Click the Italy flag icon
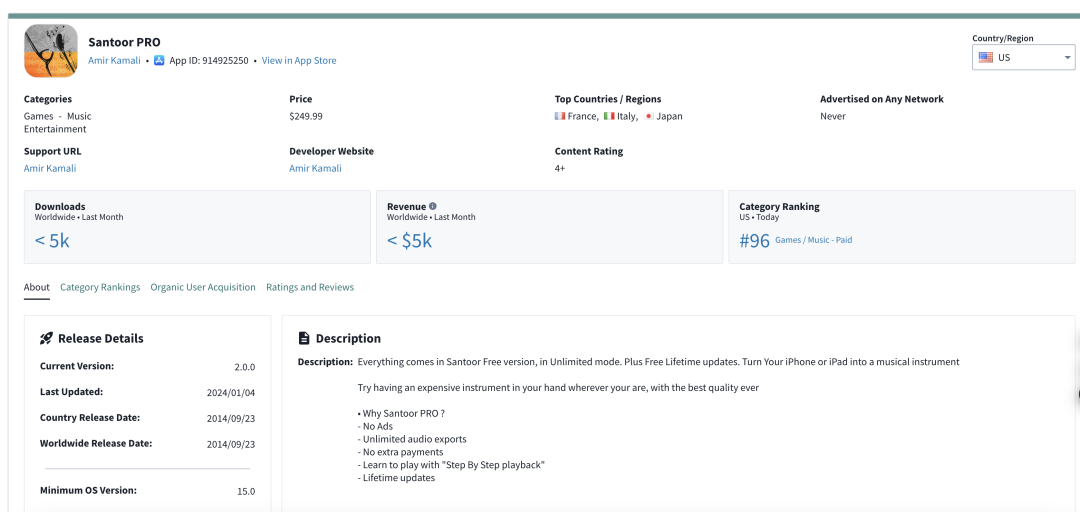 click(x=609, y=116)
